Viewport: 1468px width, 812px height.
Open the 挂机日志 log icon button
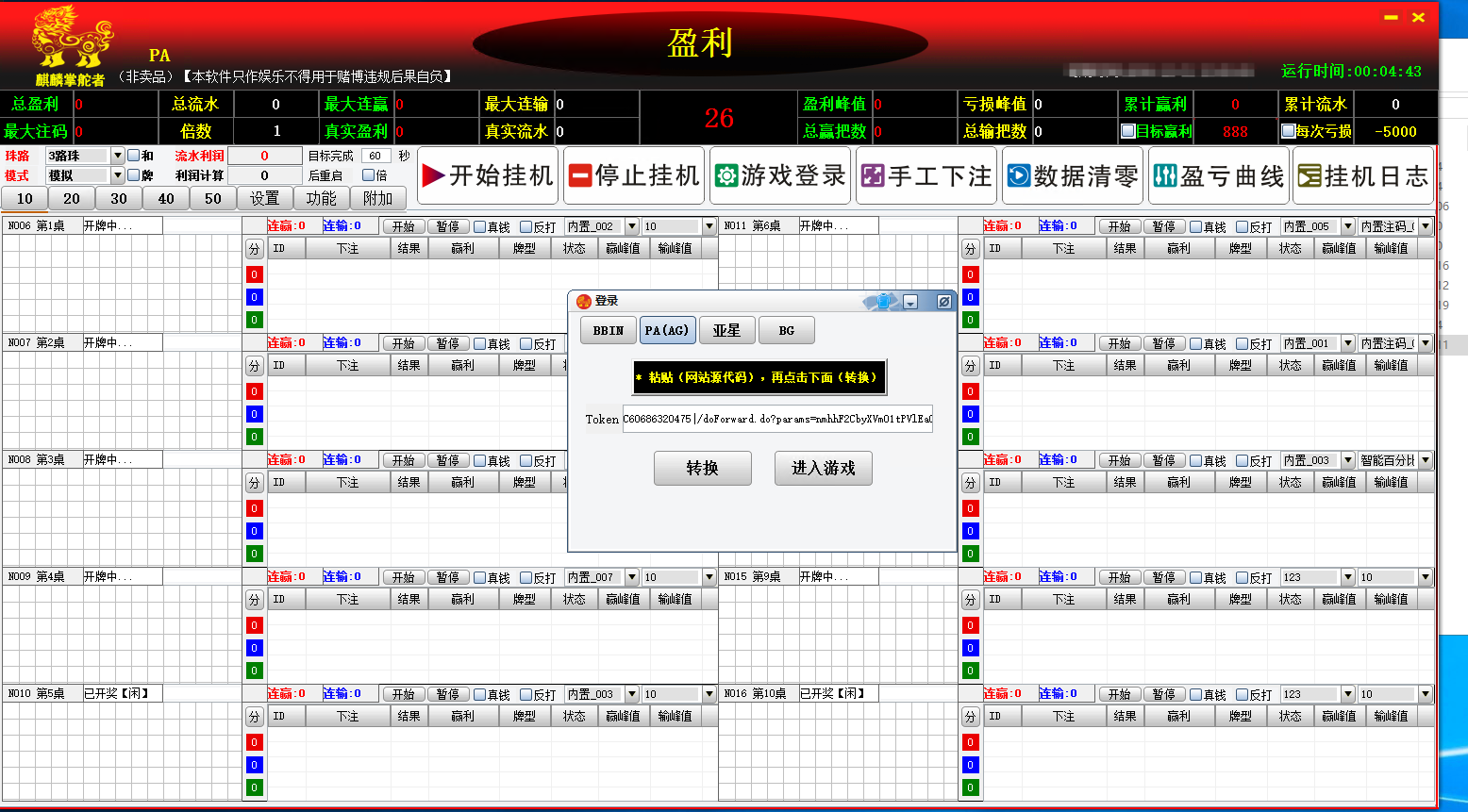pyautogui.click(x=1363, y=175)
